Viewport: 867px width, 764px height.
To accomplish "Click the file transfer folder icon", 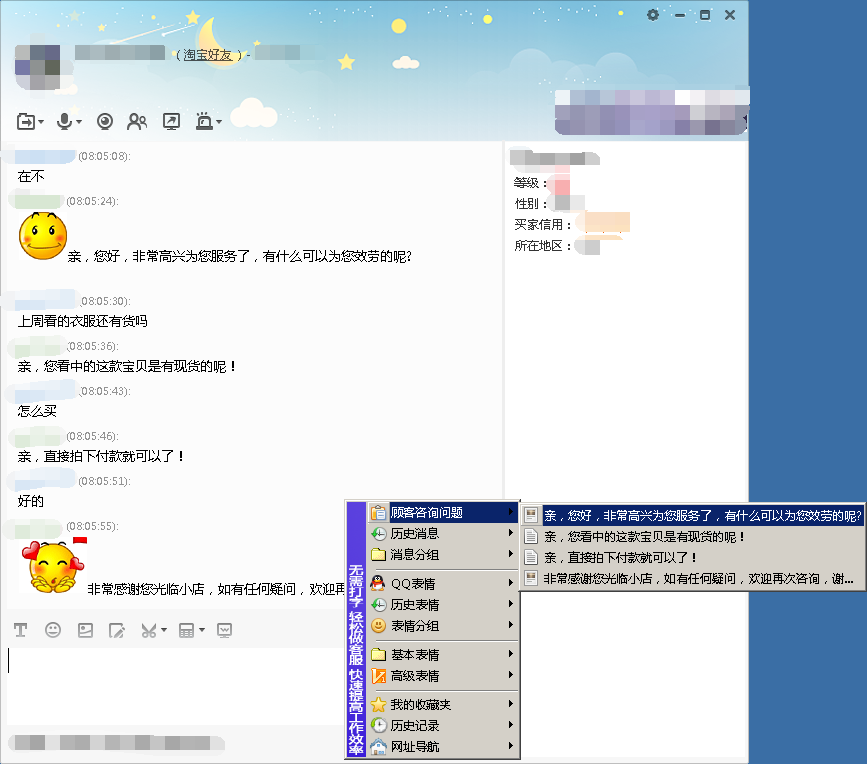I will [x=24, y=120].
